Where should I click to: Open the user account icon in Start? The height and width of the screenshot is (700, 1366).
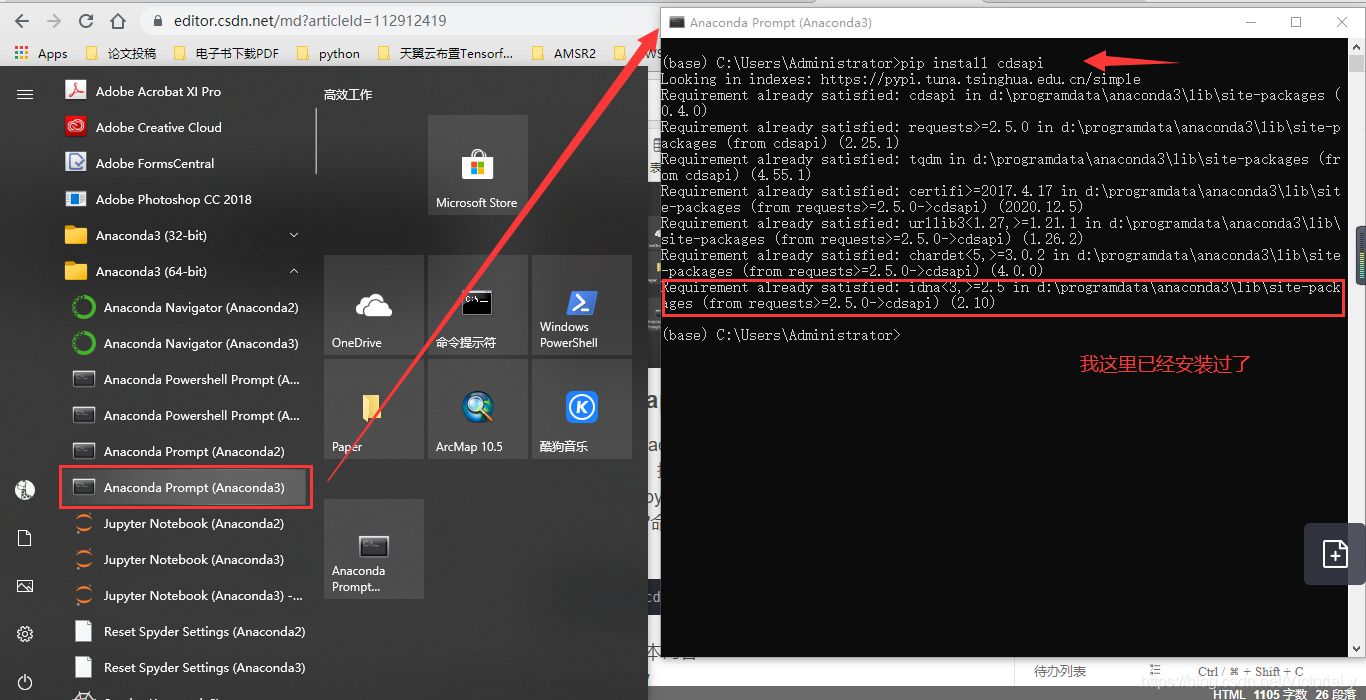(x=25, y=490)
